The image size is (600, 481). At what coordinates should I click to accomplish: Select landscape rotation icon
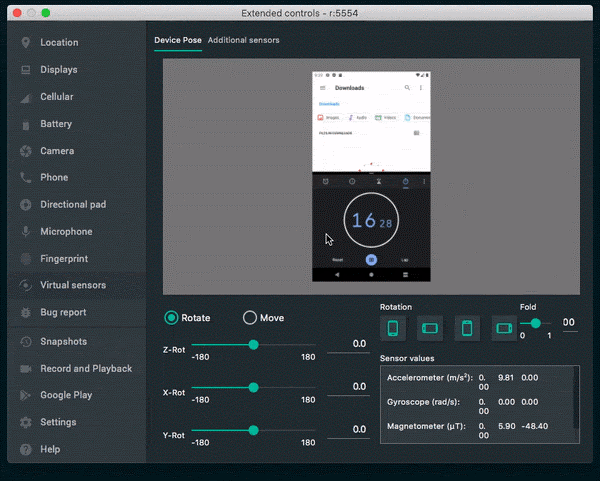click(430, 328)
